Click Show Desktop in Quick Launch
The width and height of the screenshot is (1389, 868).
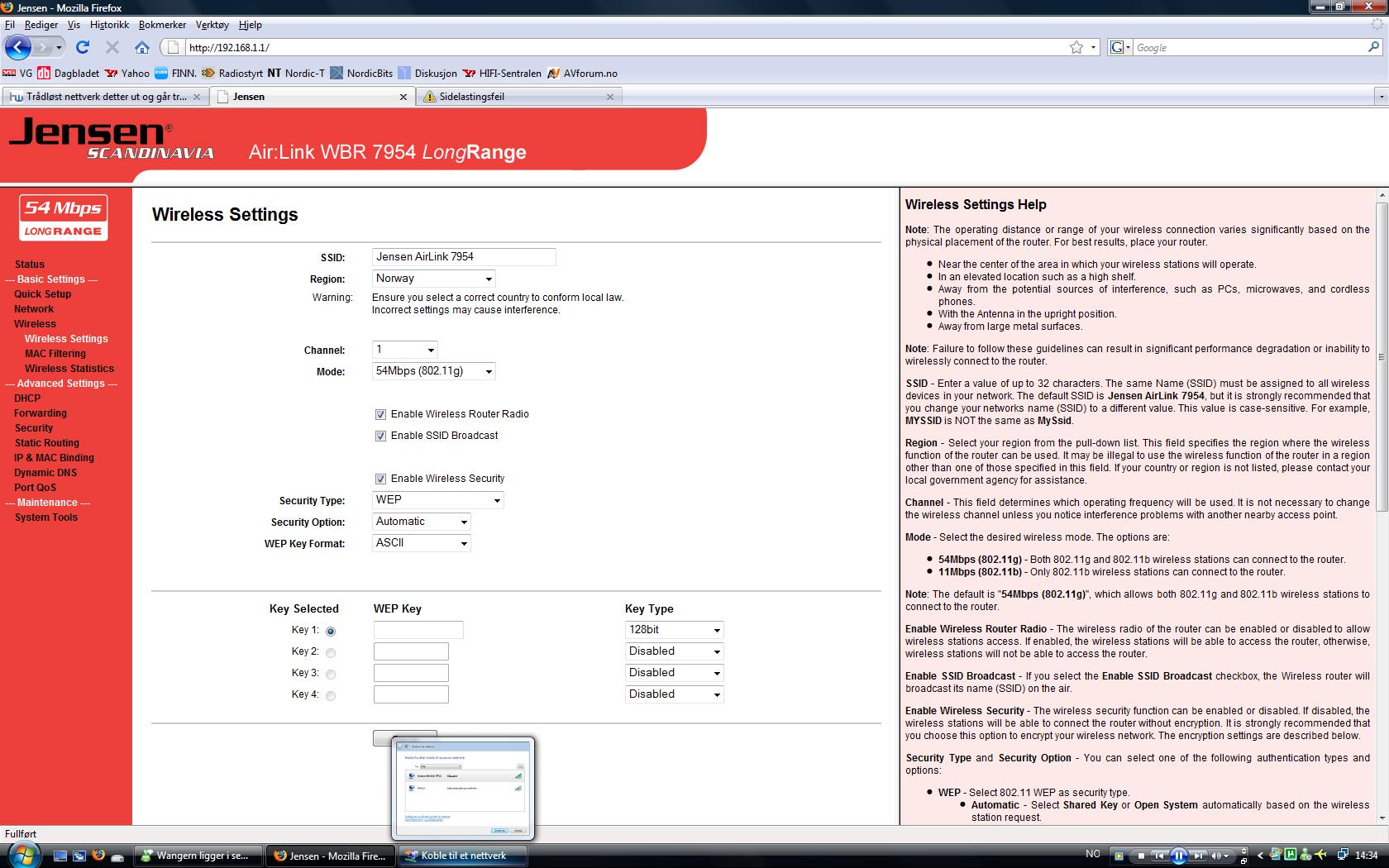(60, 856)
